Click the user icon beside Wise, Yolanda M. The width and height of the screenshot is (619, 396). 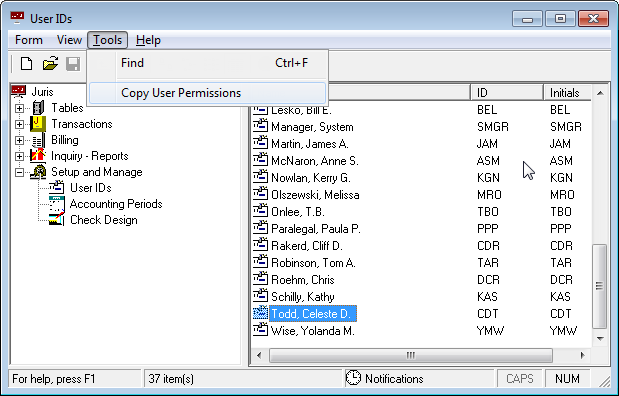click(260, 330)
